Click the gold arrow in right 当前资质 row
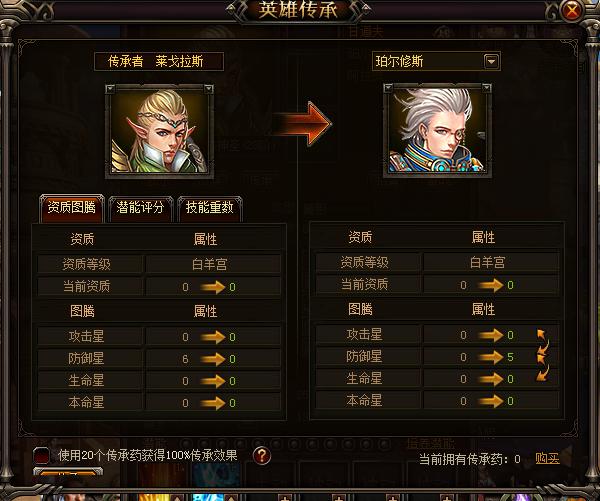The width and height of the screenshot is (600, 501). 491,285
